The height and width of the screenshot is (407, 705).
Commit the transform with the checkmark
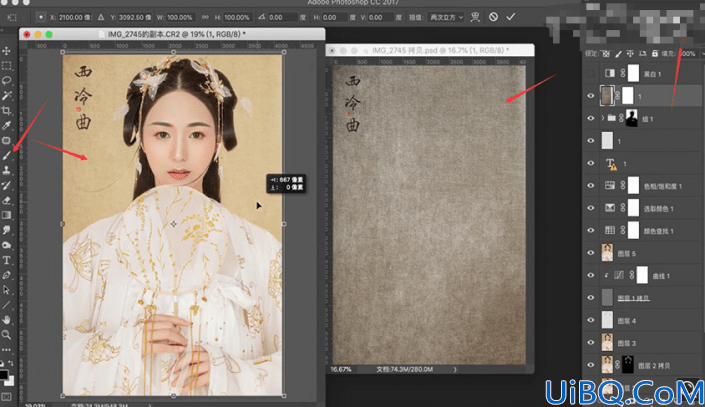point(511,17)
